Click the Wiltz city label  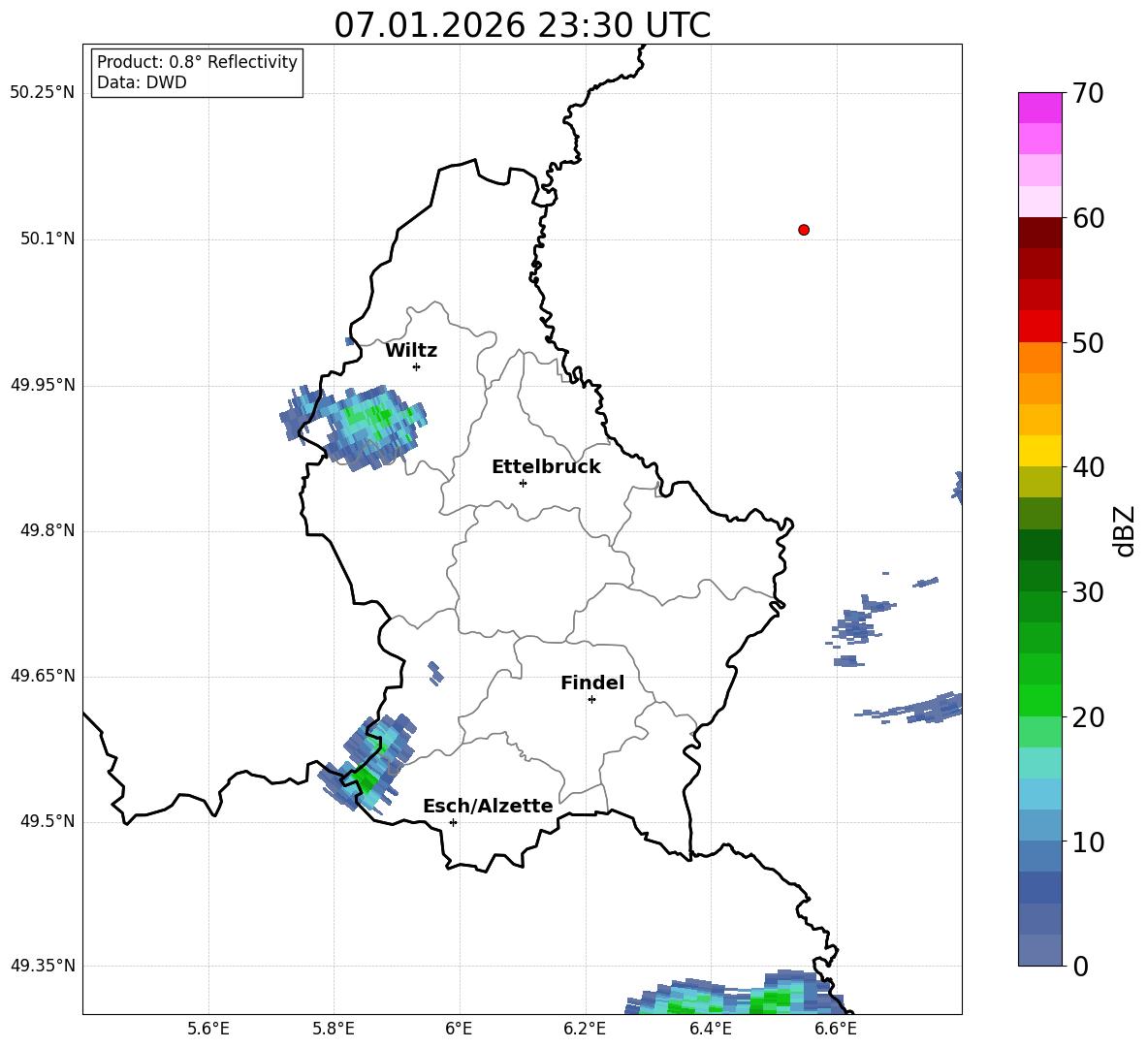(x=411, y=351)
